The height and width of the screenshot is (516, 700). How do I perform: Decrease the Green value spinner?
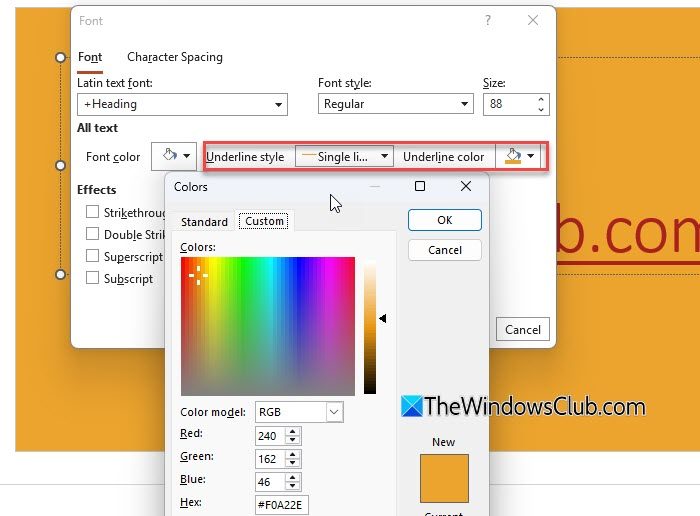[x=292, y=463]
